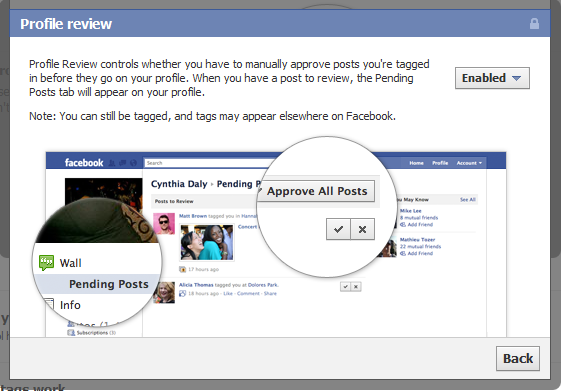
Task: Click the Home link in Facebook bar
Action: (x=416, y=163)
